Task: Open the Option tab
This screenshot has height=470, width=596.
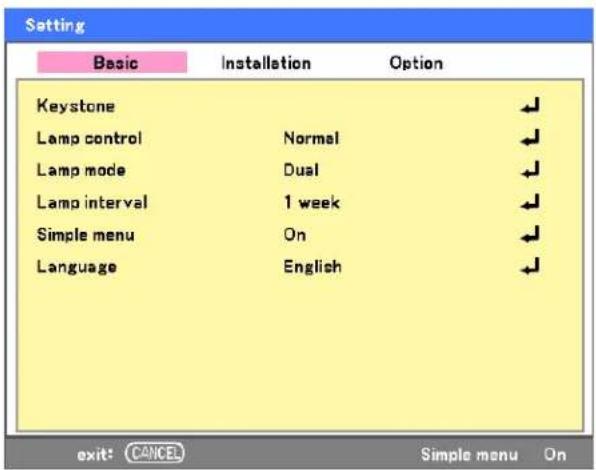Action: click(416, 63)
